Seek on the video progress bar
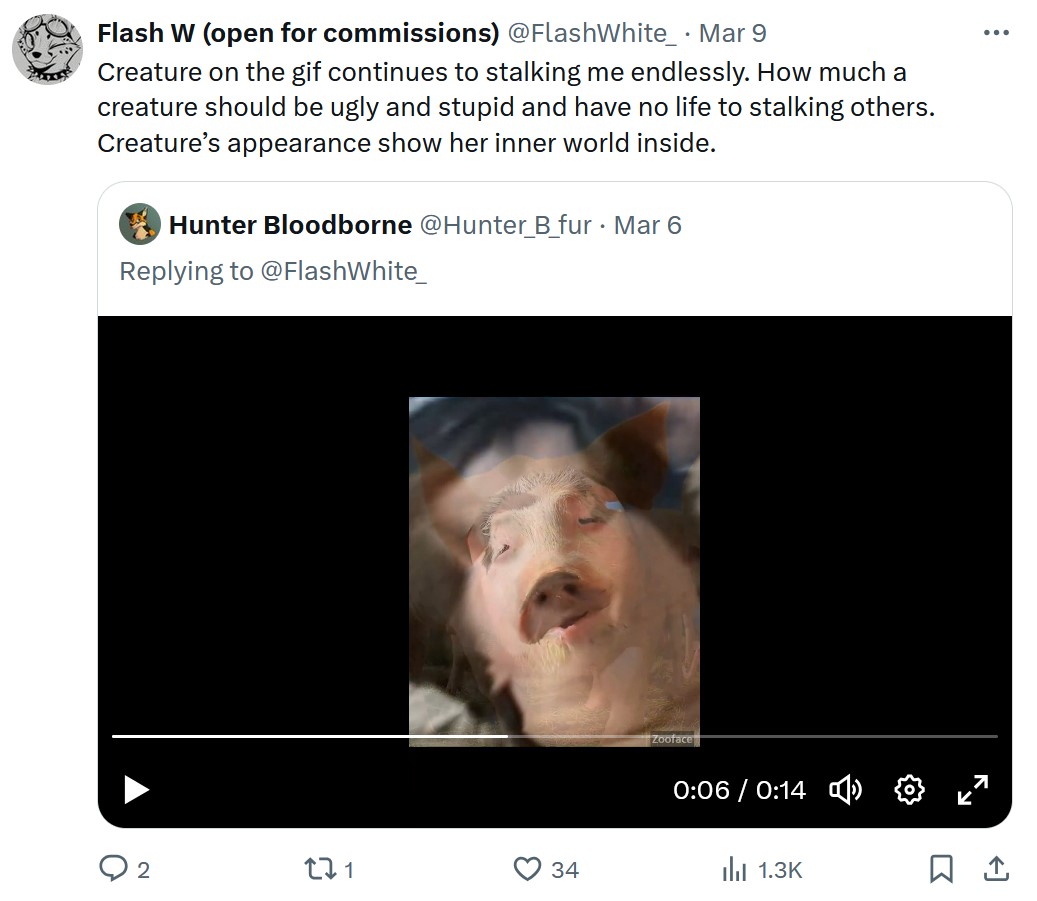 [x=554, y=736]
